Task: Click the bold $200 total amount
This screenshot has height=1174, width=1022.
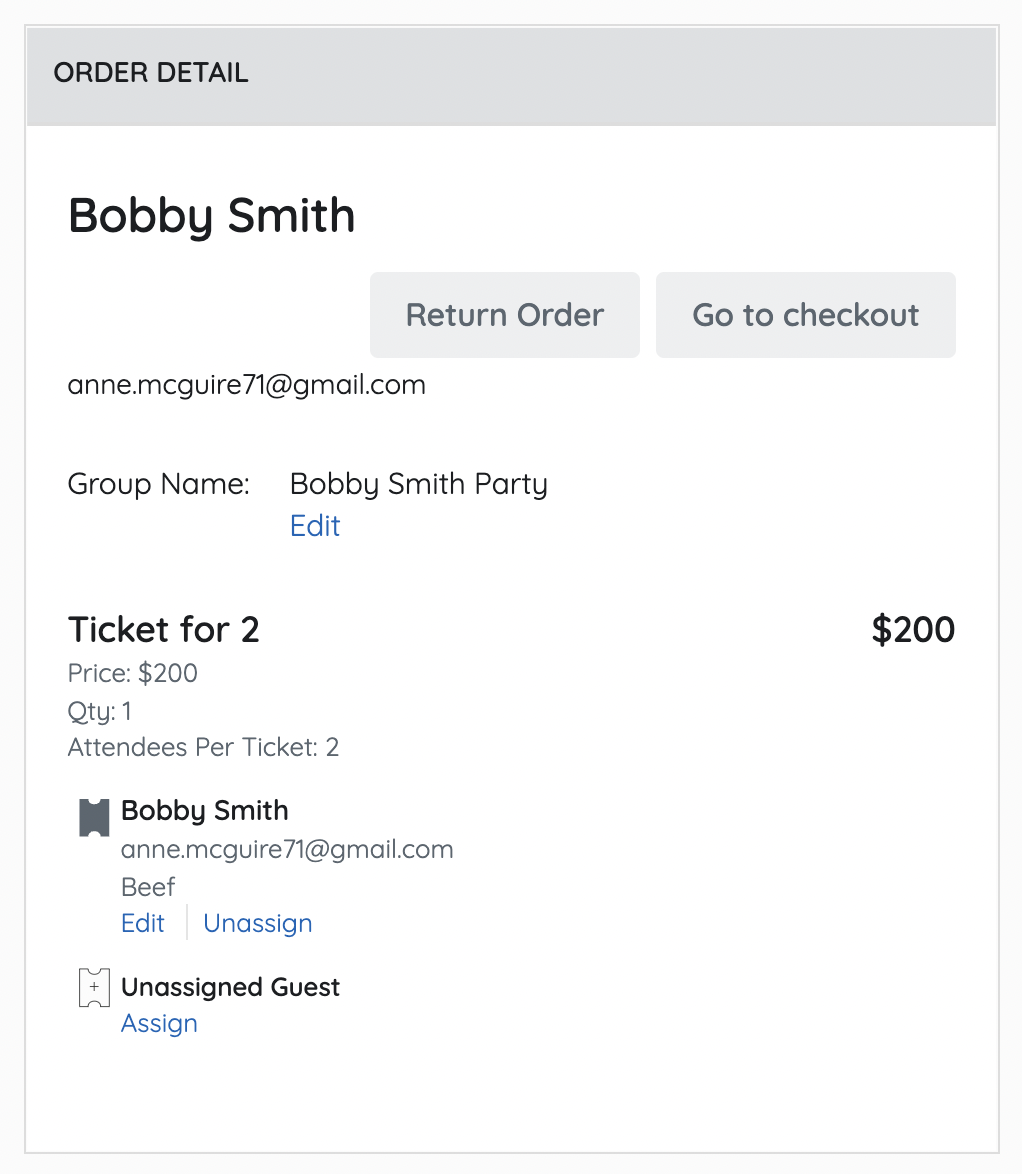Action: (913, 630)
